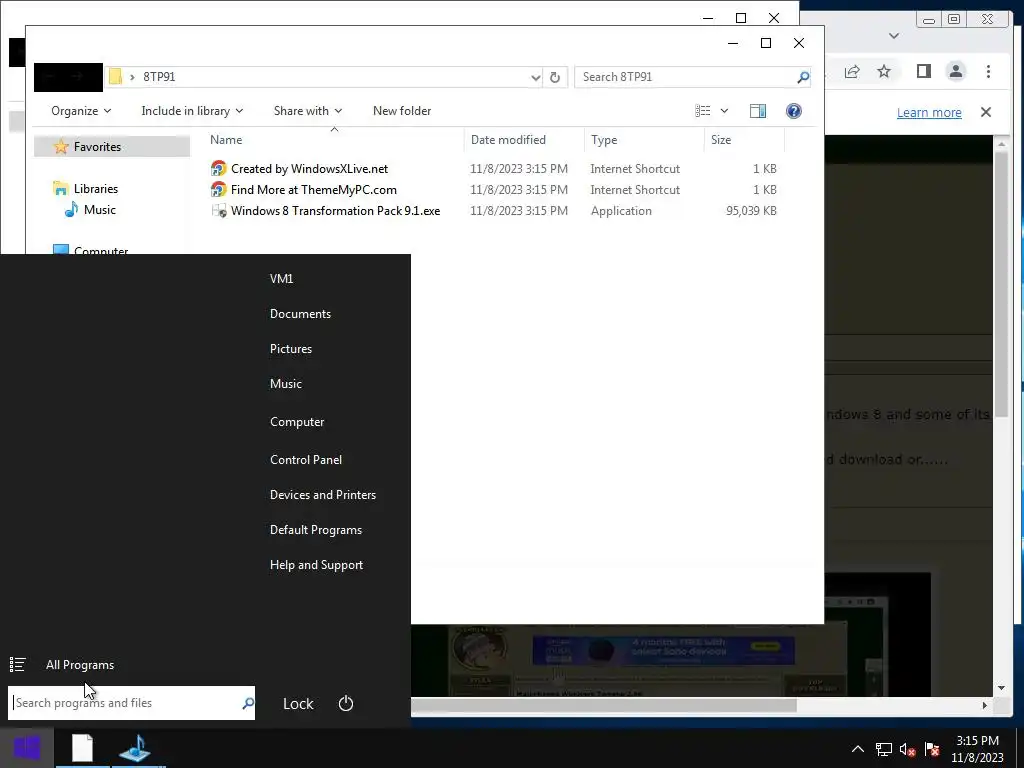Show hidden tray icons chevron
Viewport: 1024px width, 768px height.
(857, 749)
